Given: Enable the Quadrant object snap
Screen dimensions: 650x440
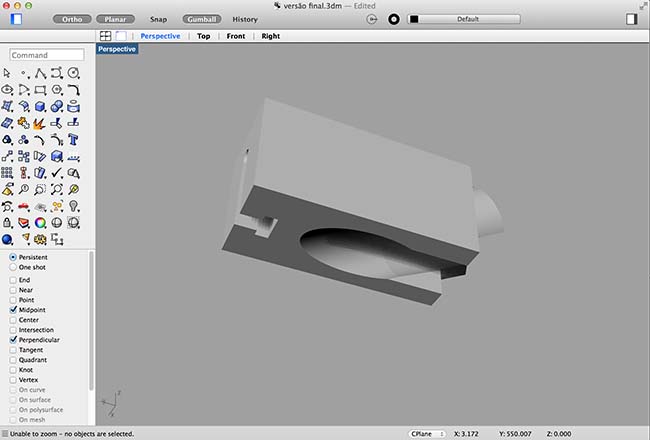Looking at the screenshot, I should pyautogui.click(x=13, y=360).
